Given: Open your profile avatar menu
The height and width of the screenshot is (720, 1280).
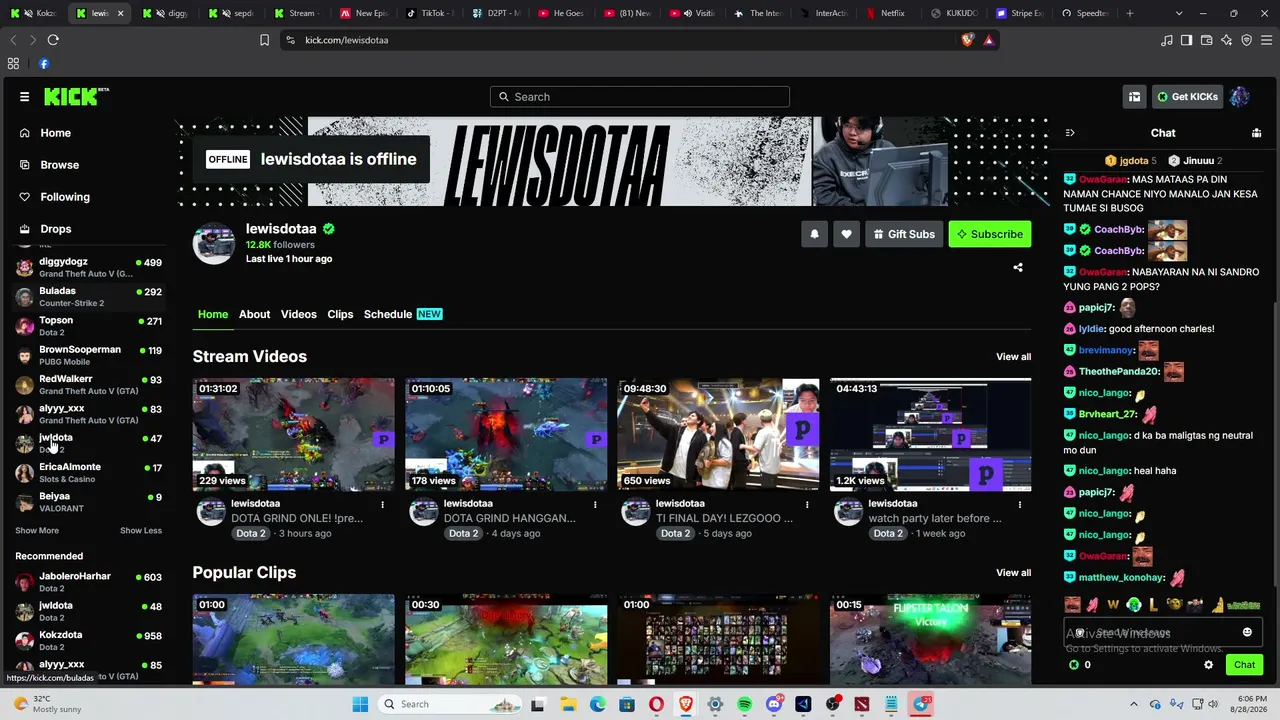Looking at the screenshot, I should [1240, 97].
